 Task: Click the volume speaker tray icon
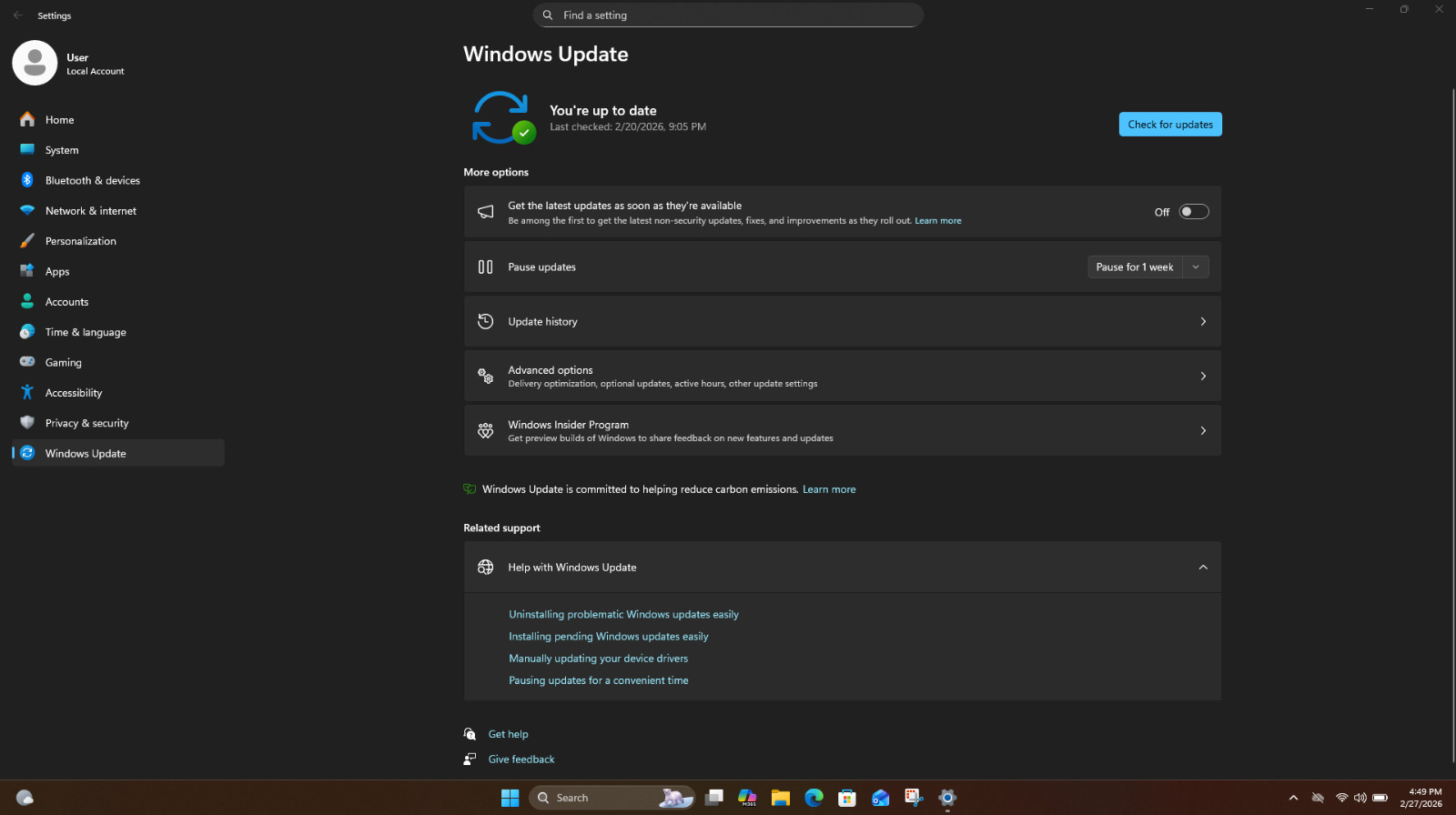point(1360,798)
